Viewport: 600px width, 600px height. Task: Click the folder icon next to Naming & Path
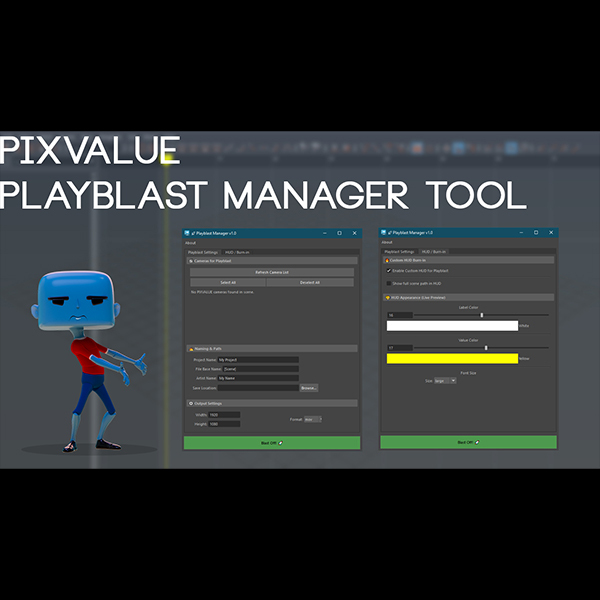191,349
